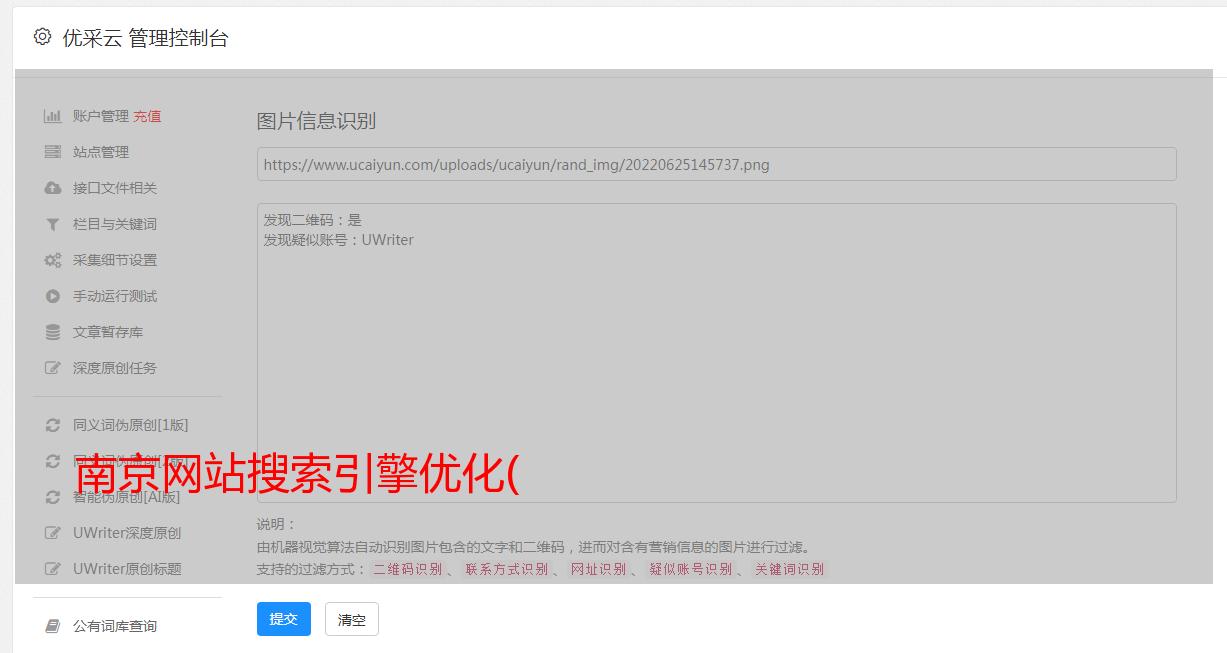Go to 深度原创任务

tap(115, 368)
